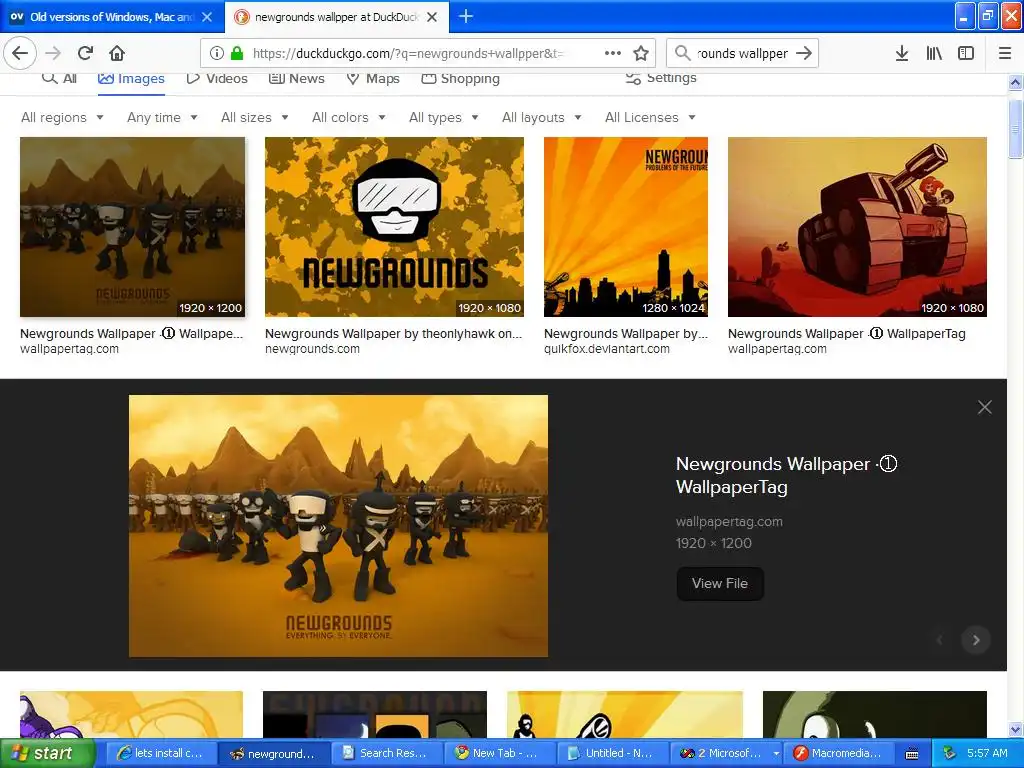This screenshot has height=768, width=1024.
Task: Switch to New Tab Chrome taskbar window
Action: point(498,754)
